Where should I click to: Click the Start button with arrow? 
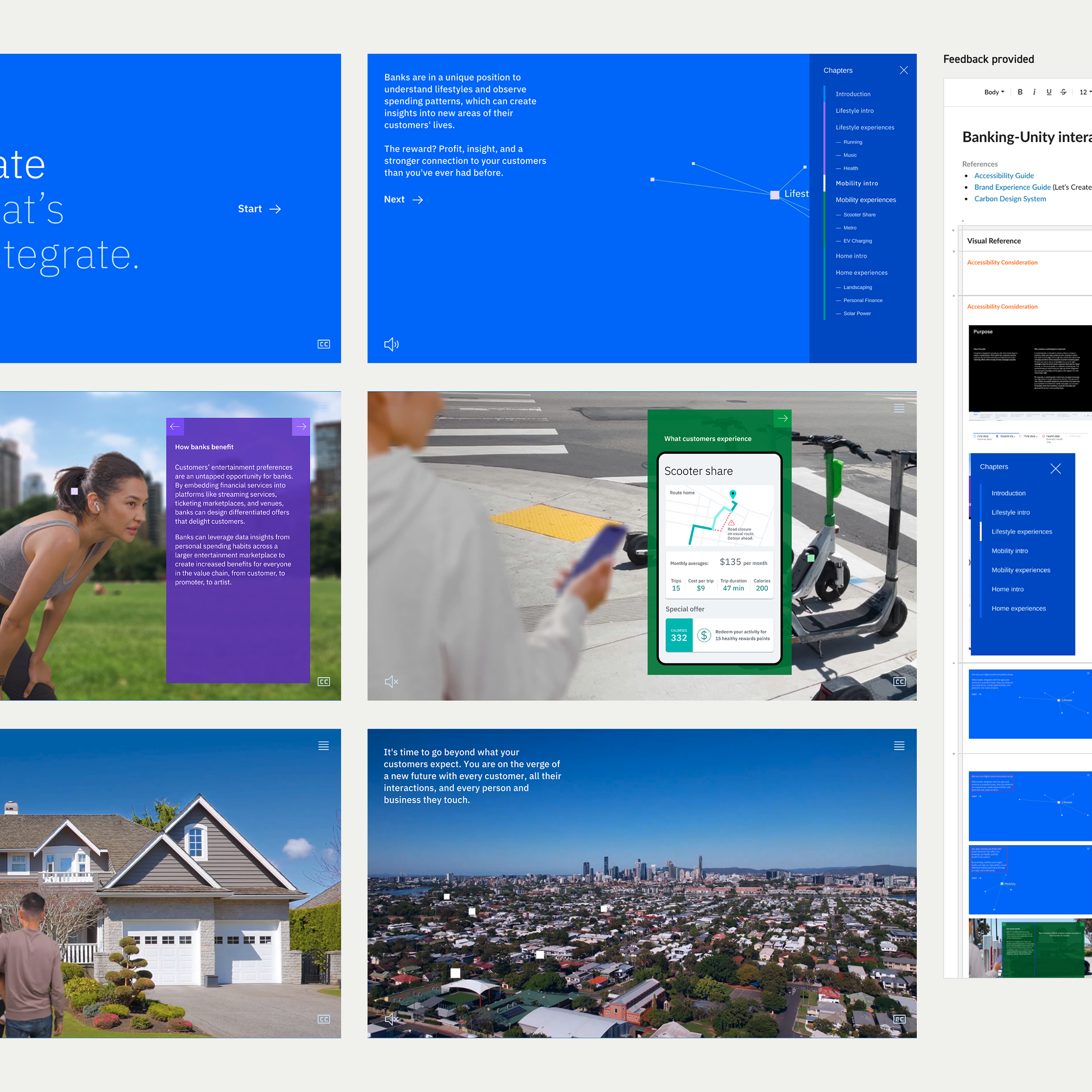click(x=259, y=209)
